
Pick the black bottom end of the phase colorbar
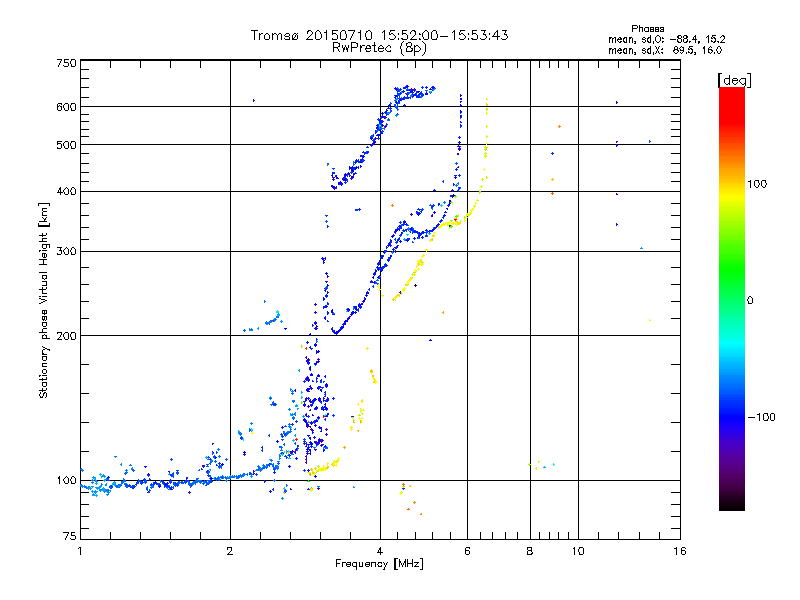tap(732, 503)
